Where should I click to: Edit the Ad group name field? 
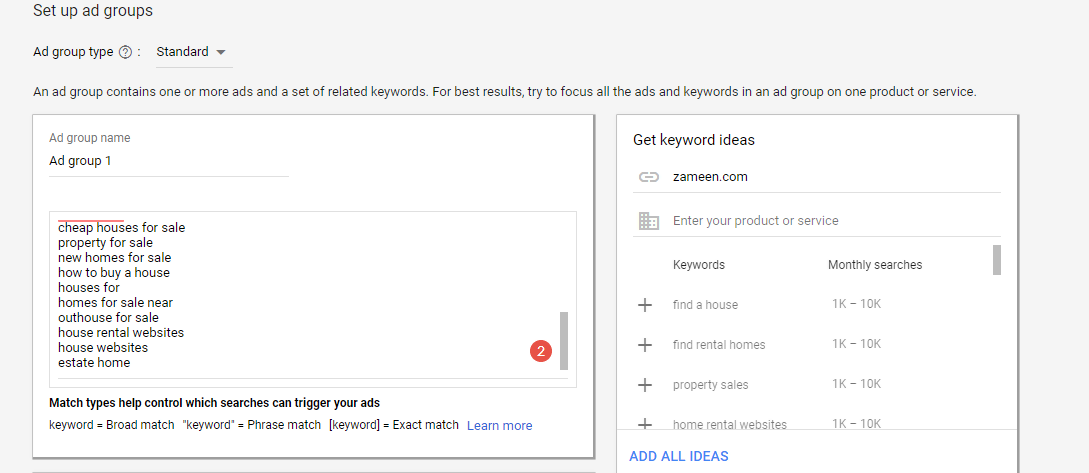tap(168, 161)
